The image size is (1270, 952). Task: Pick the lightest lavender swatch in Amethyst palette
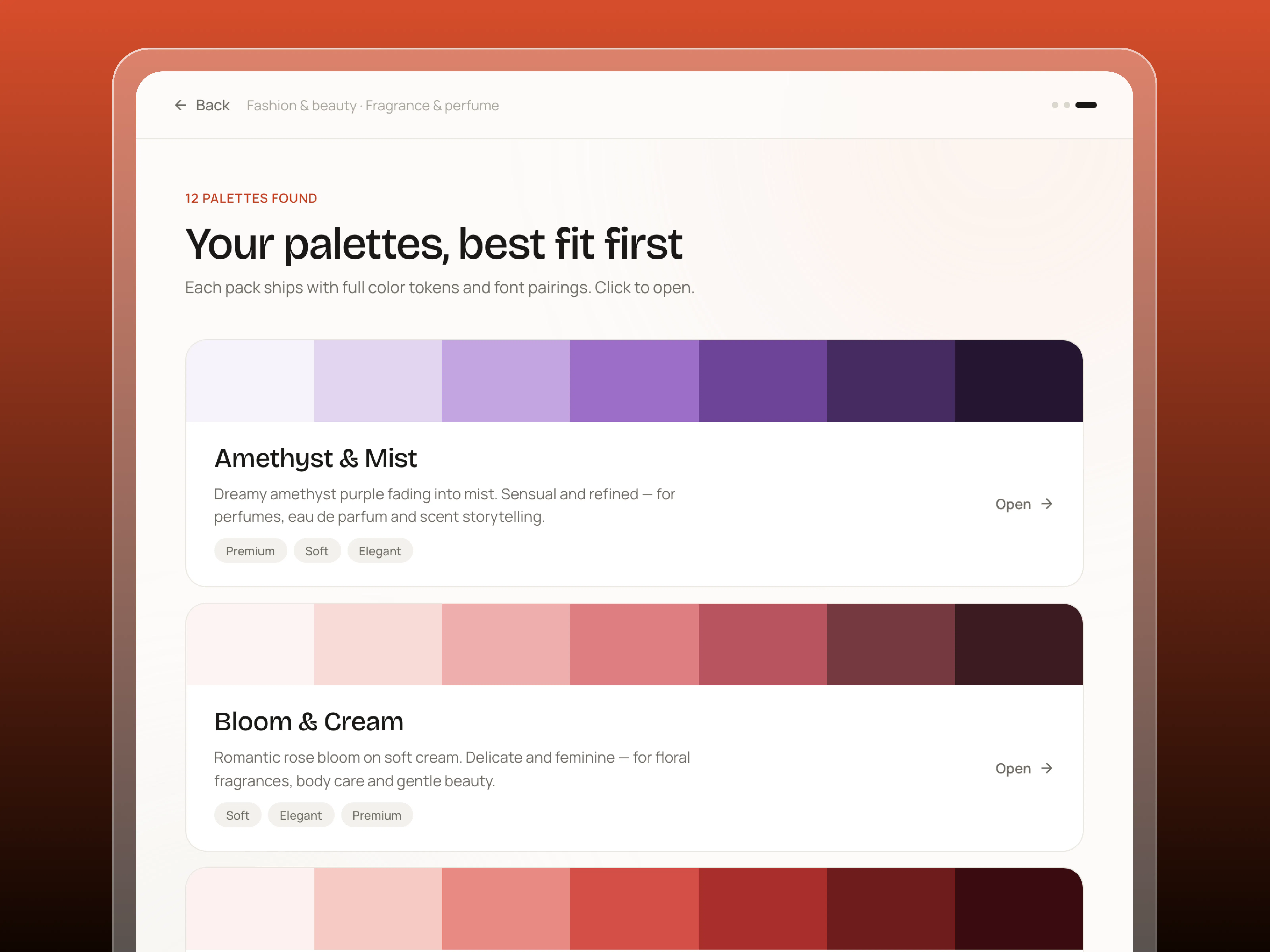coord(250,381)
